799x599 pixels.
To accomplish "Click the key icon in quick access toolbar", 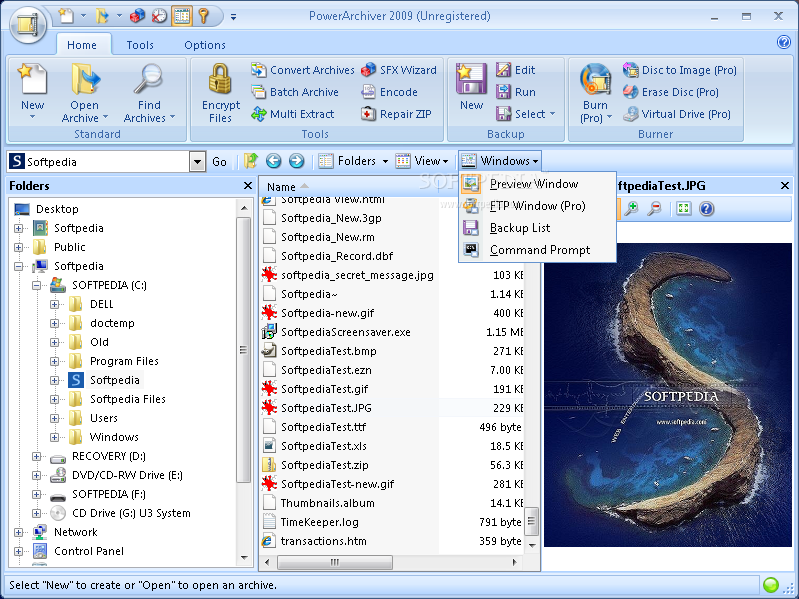I will (x=203, y=16).
